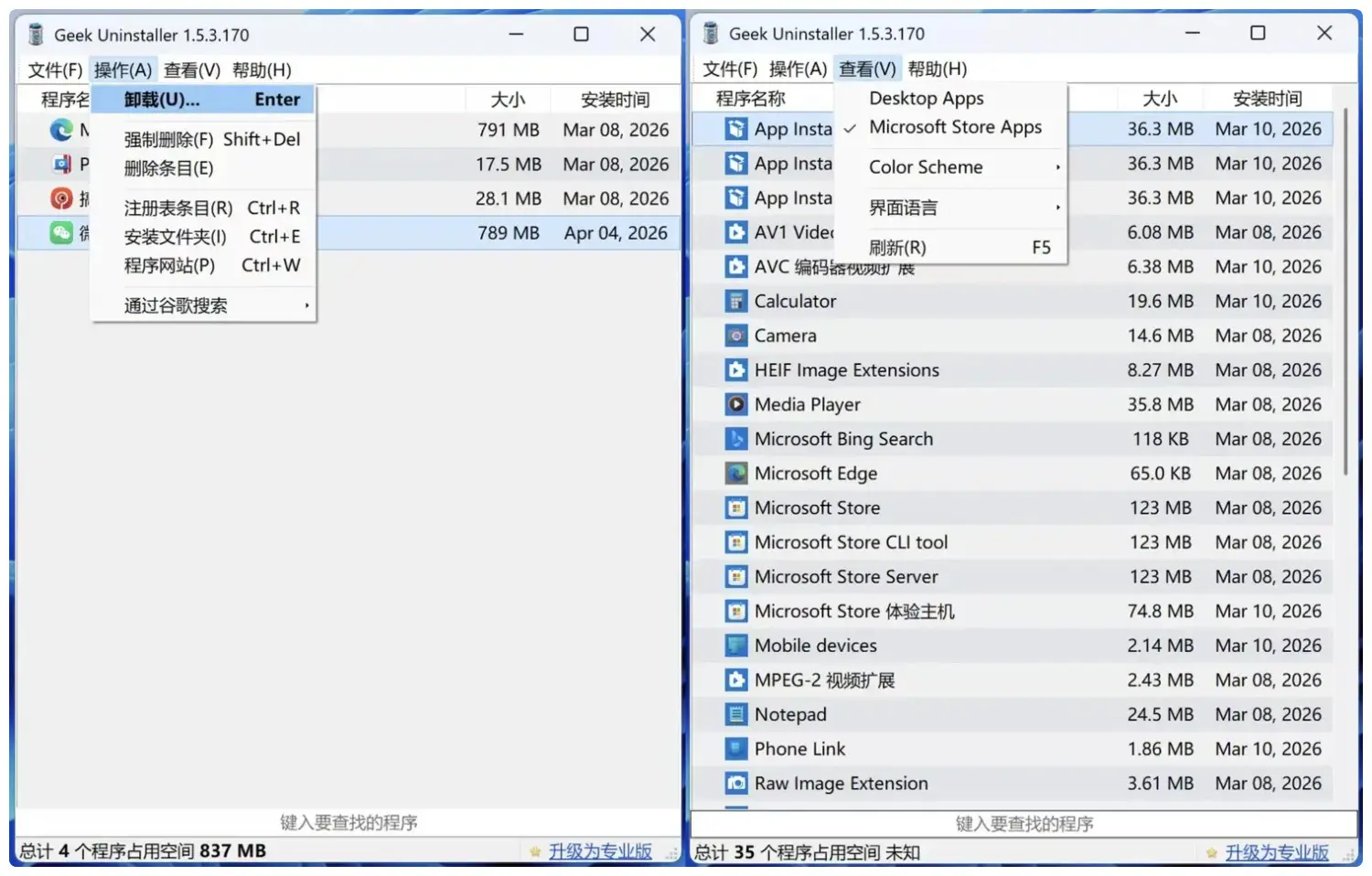This screenshot has width=1372, height=876.
Task: Expand the 通过谷歌搜索 submenu
Action: (x=204, y=305)
